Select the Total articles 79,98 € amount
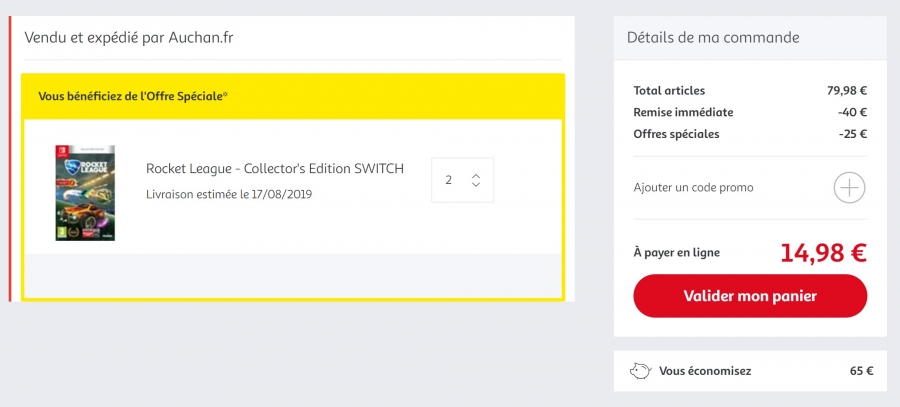Viewport: 900px width, 407px height. click(x=847, y=91)
